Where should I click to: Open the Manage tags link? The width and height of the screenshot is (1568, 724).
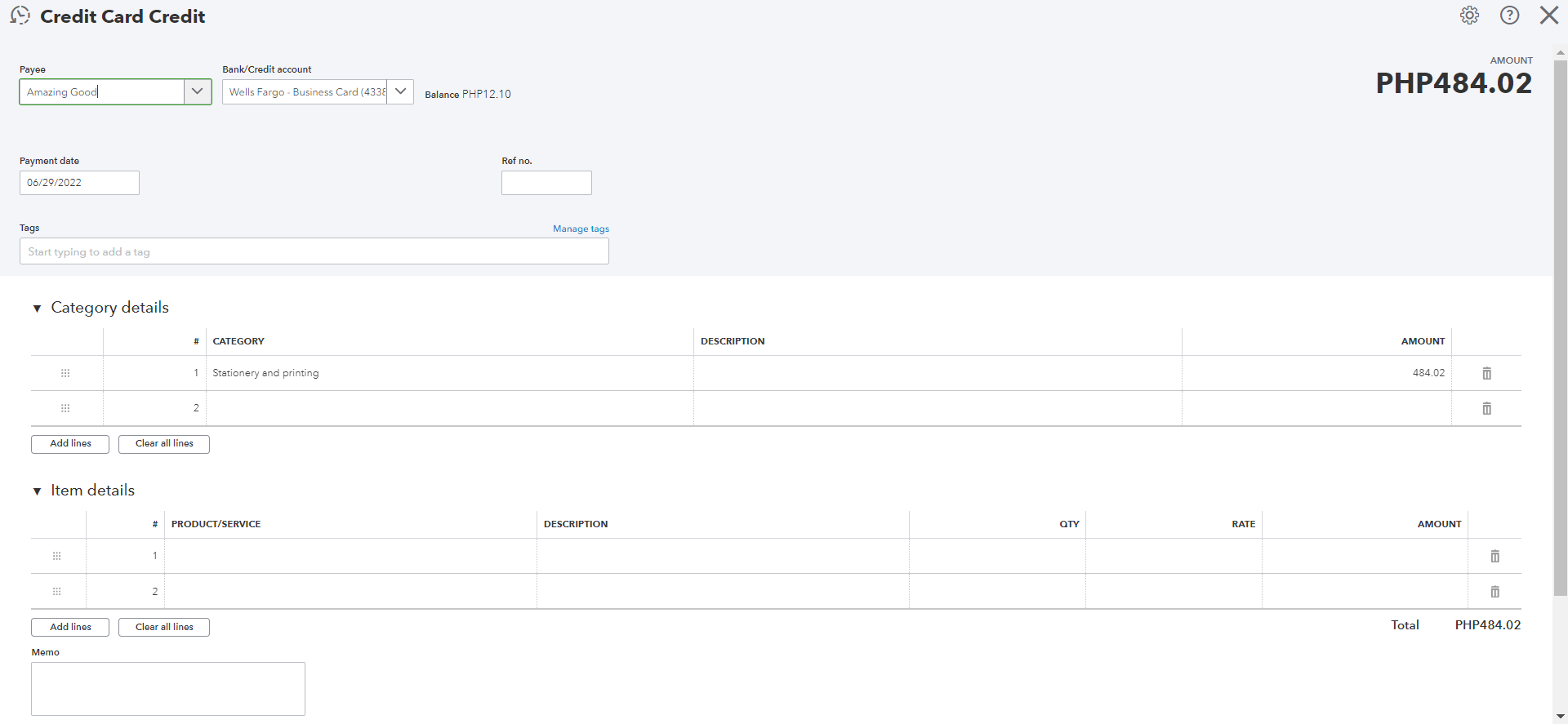pos(581,229)
